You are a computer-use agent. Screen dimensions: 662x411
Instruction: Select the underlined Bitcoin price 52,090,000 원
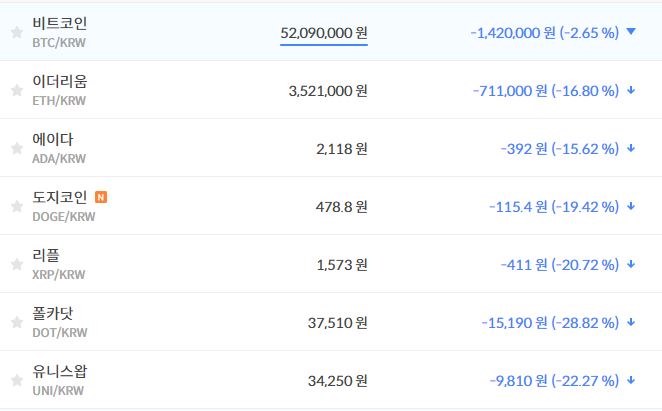(x=323, y=33)
